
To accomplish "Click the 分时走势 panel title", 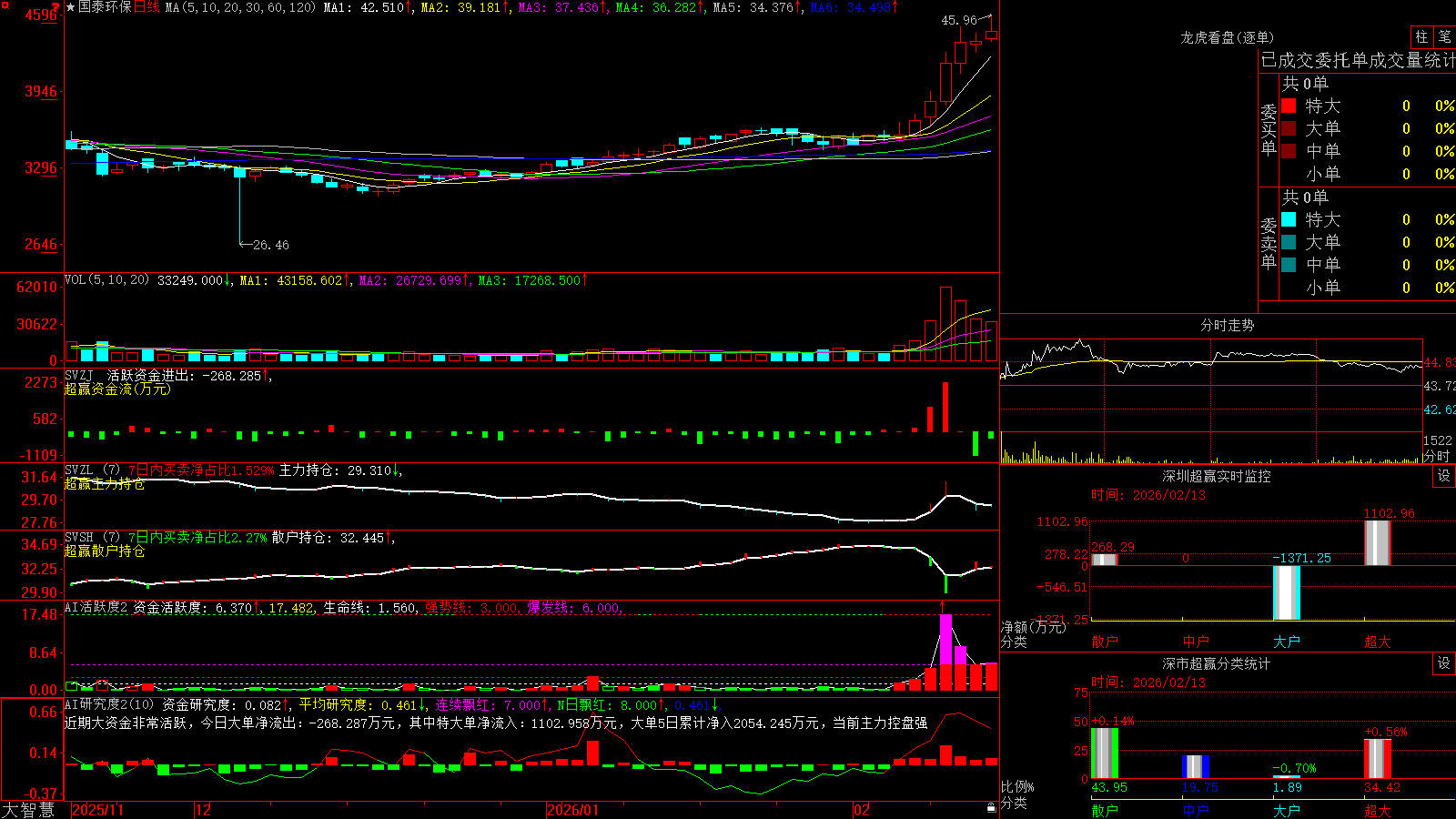I will click(x=1227, y=325).
